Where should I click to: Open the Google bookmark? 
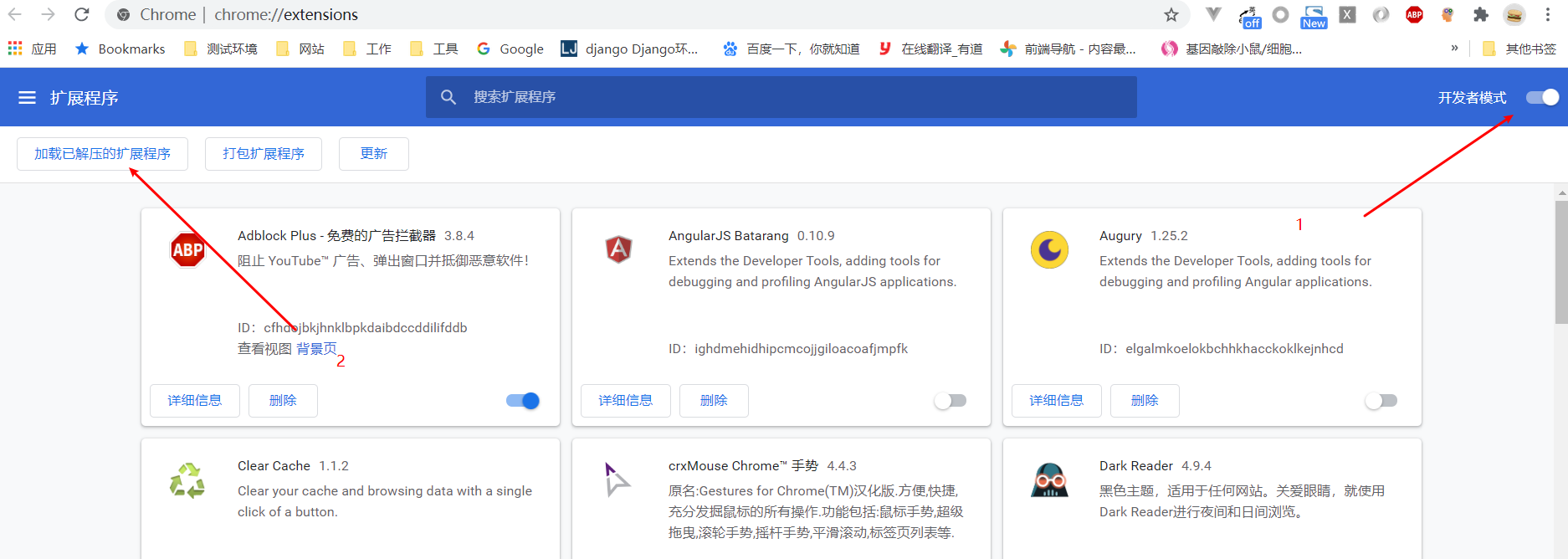[x=510, y=49]
